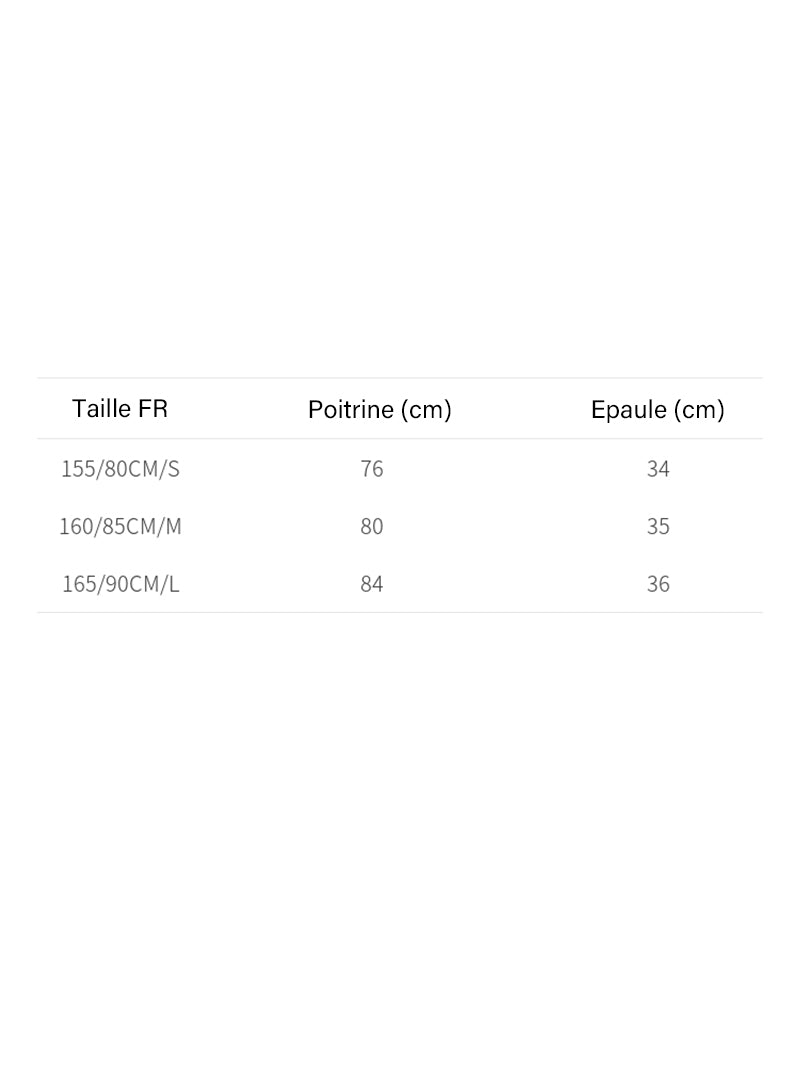Click the Poitrine (cm) column header
The image size is (800, 1065).
point(380,410)
